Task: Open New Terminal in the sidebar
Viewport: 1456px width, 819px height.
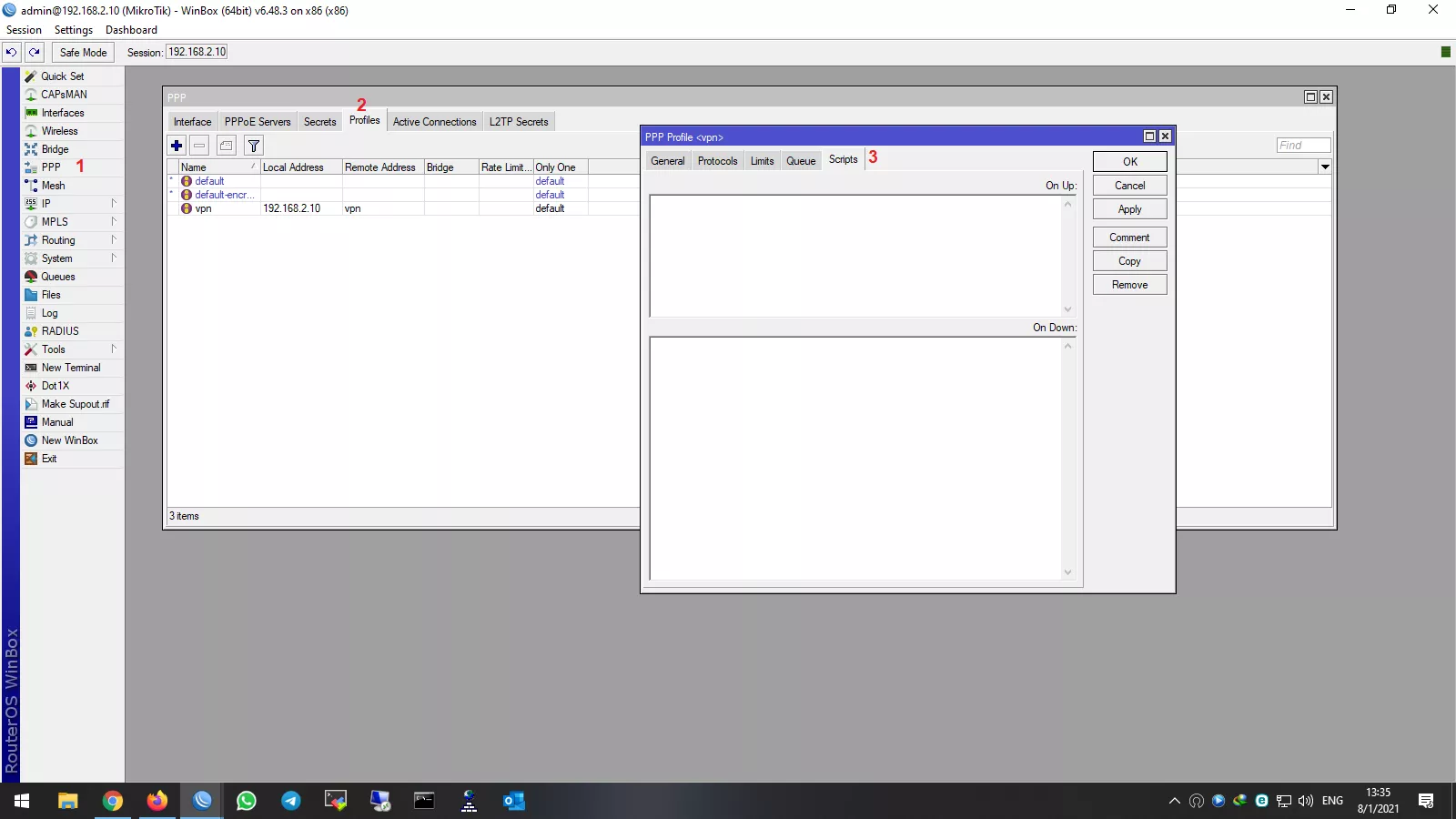Action: click(71, 368)
